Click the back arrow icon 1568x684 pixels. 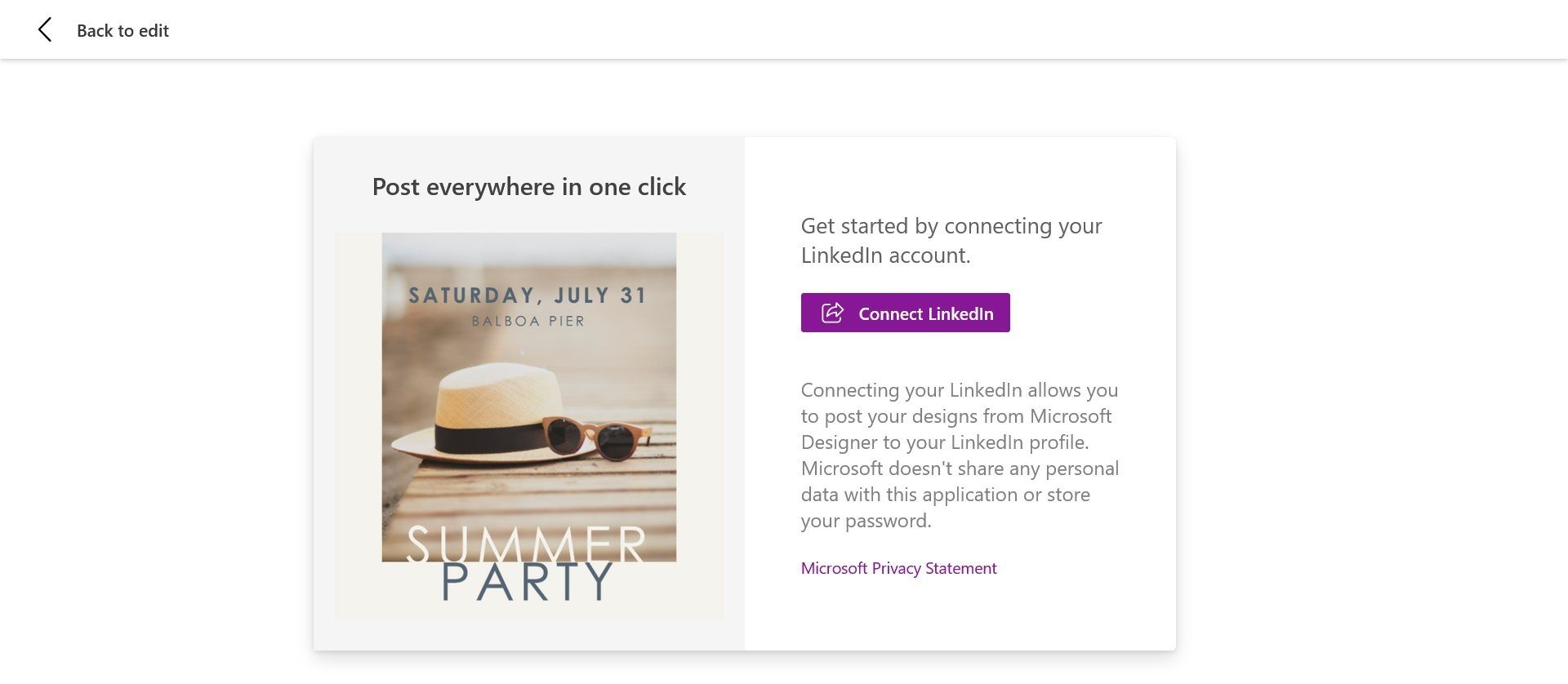[45, 30]
